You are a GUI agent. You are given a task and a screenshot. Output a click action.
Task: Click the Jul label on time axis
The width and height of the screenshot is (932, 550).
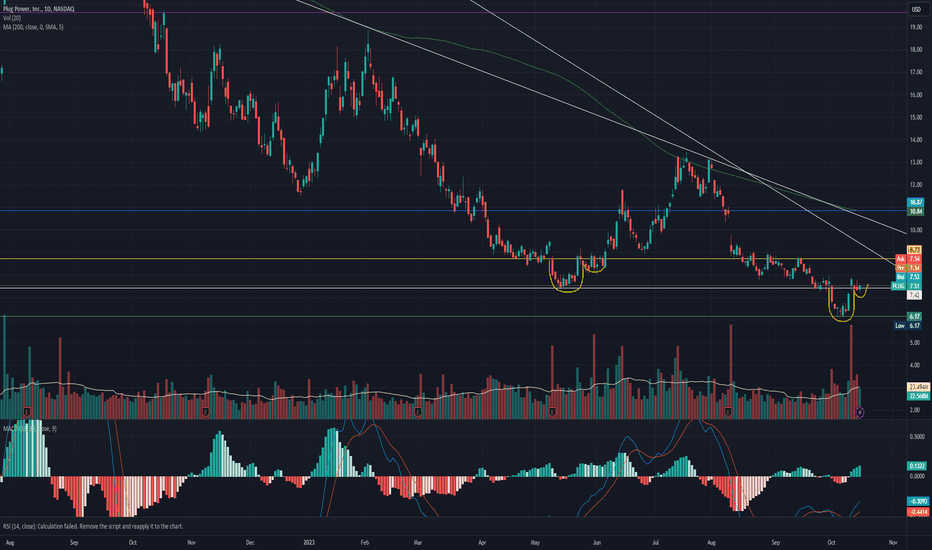656,542
